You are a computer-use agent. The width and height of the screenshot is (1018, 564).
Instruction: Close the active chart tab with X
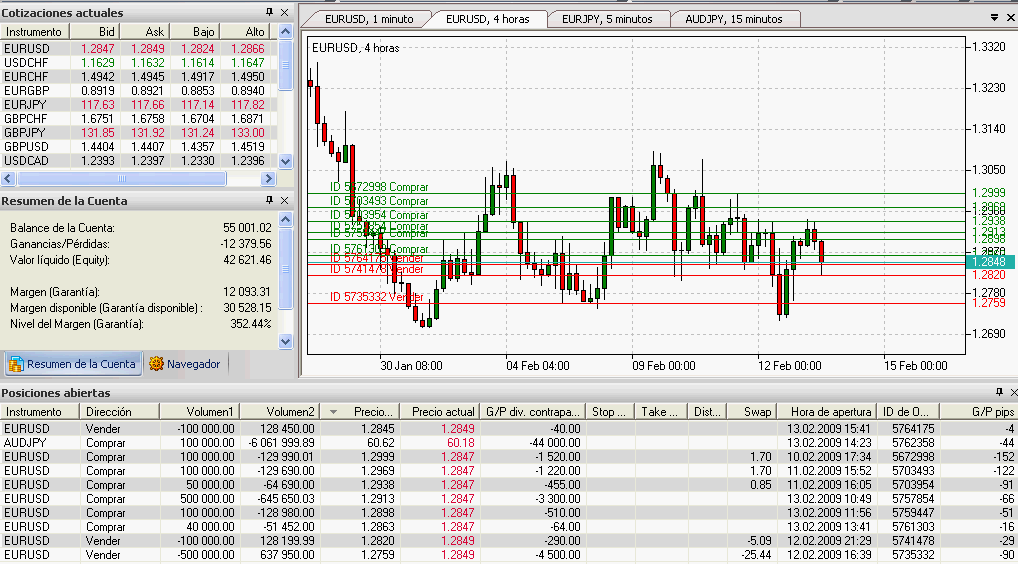pos(1010,18)
